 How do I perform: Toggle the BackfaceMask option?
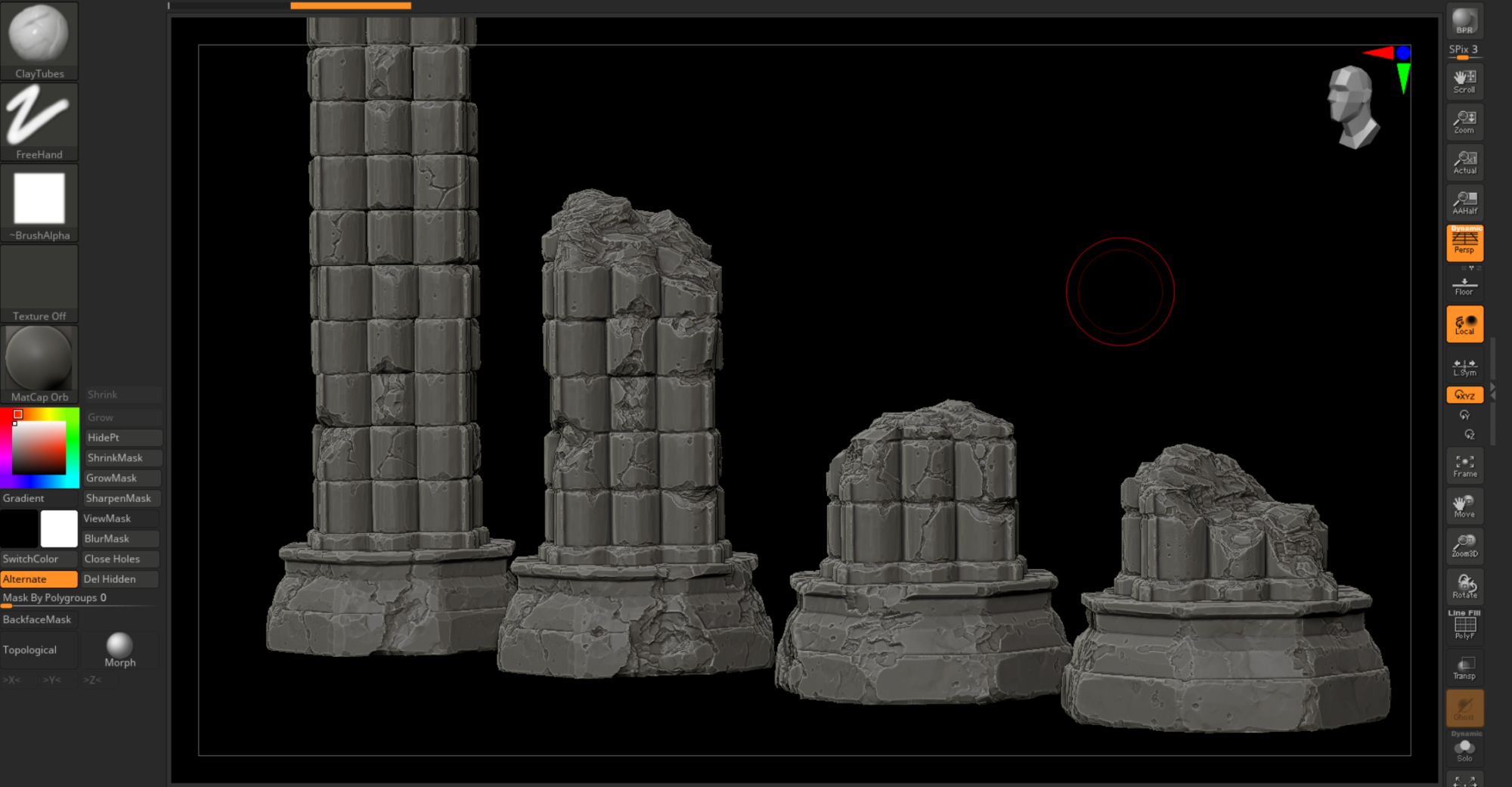click(x=39, y=619)
